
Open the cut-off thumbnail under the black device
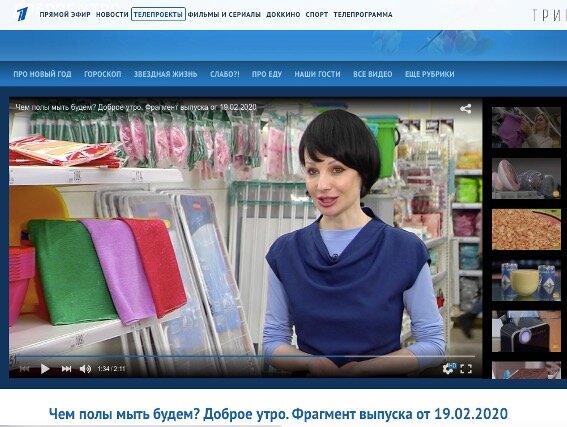click(526, 370)
